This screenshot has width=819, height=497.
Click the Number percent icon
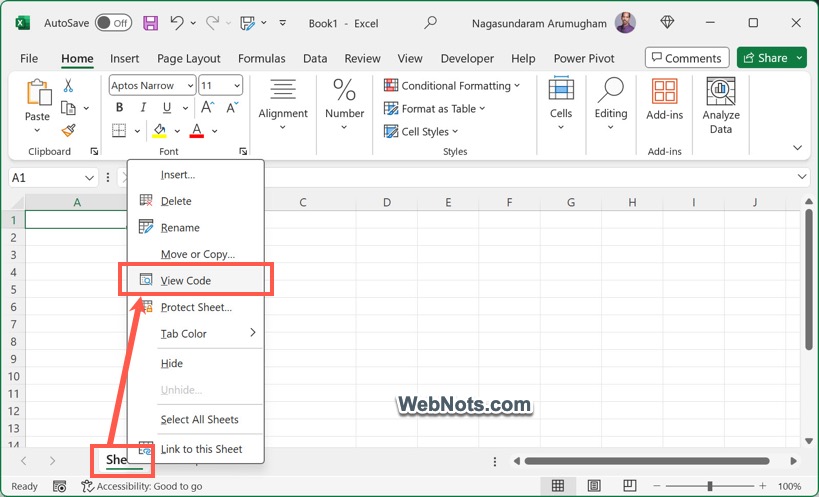coord(344,89)
